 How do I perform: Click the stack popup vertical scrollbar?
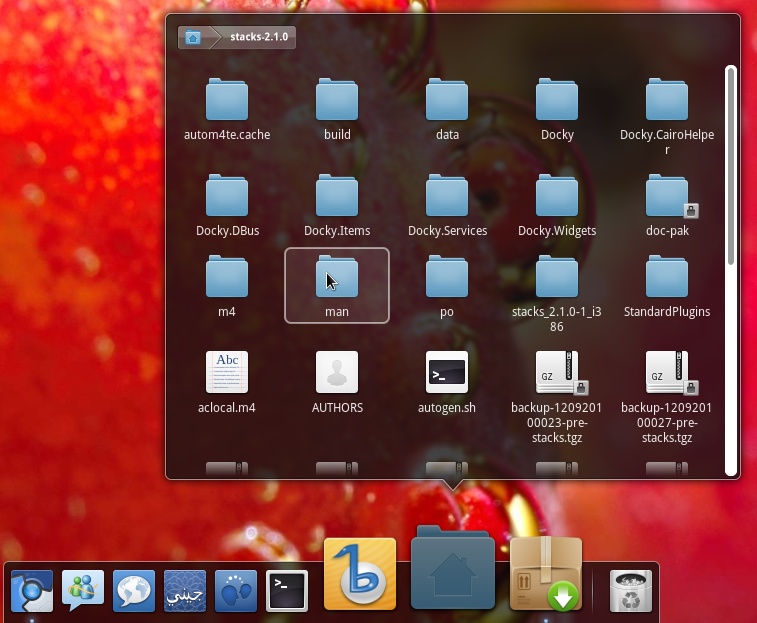pyautogui.click(x=731, y=270)
